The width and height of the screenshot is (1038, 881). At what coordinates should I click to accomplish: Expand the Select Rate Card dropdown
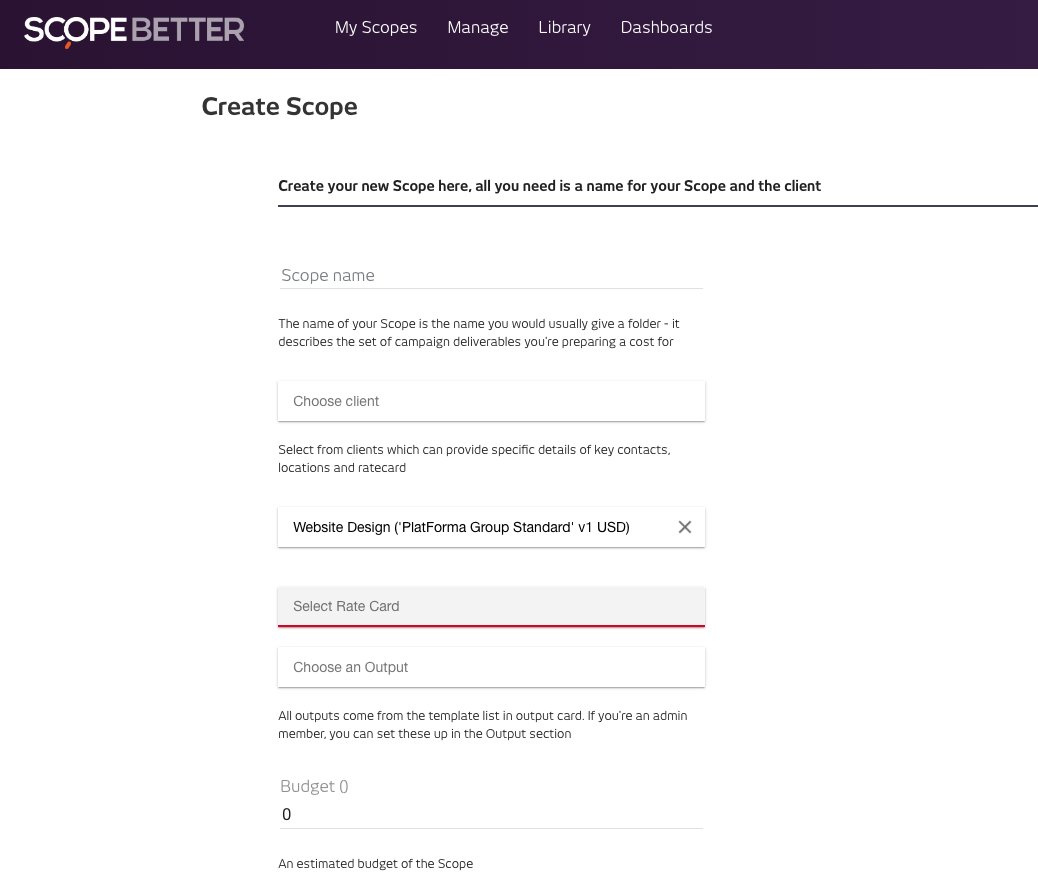(491, 606)
